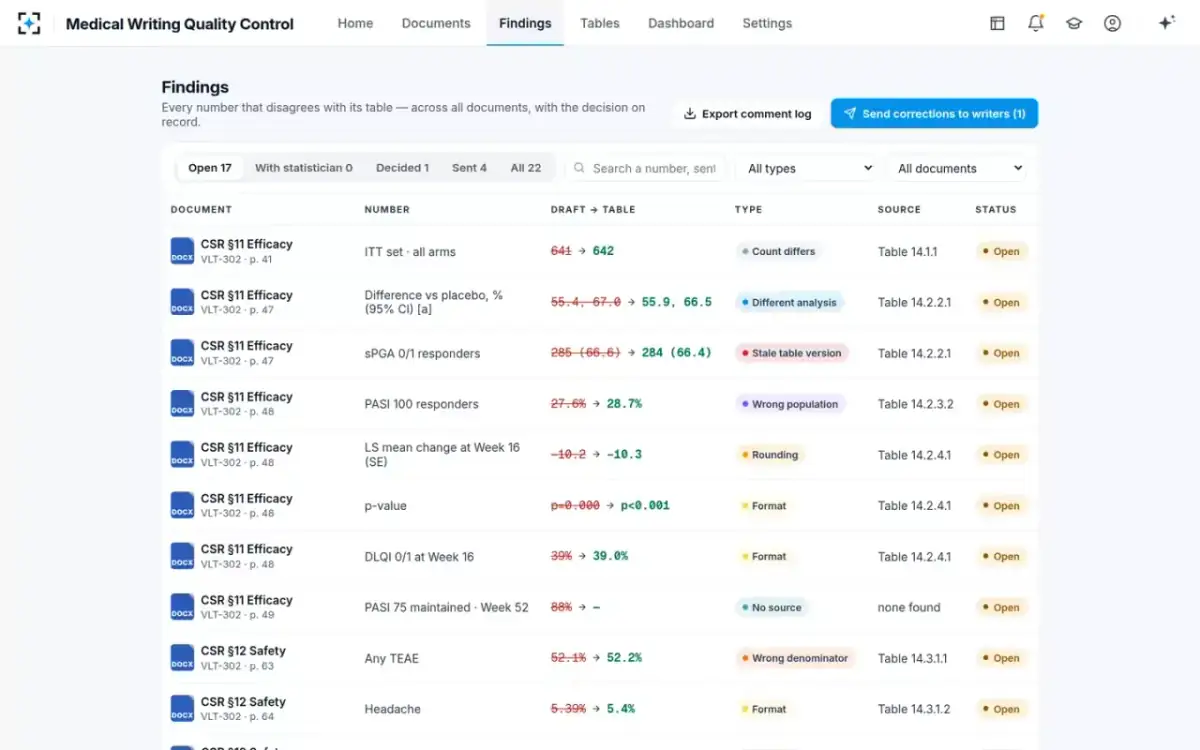
Task: Show the Sent 4 findings
Action: pos(469,168)
